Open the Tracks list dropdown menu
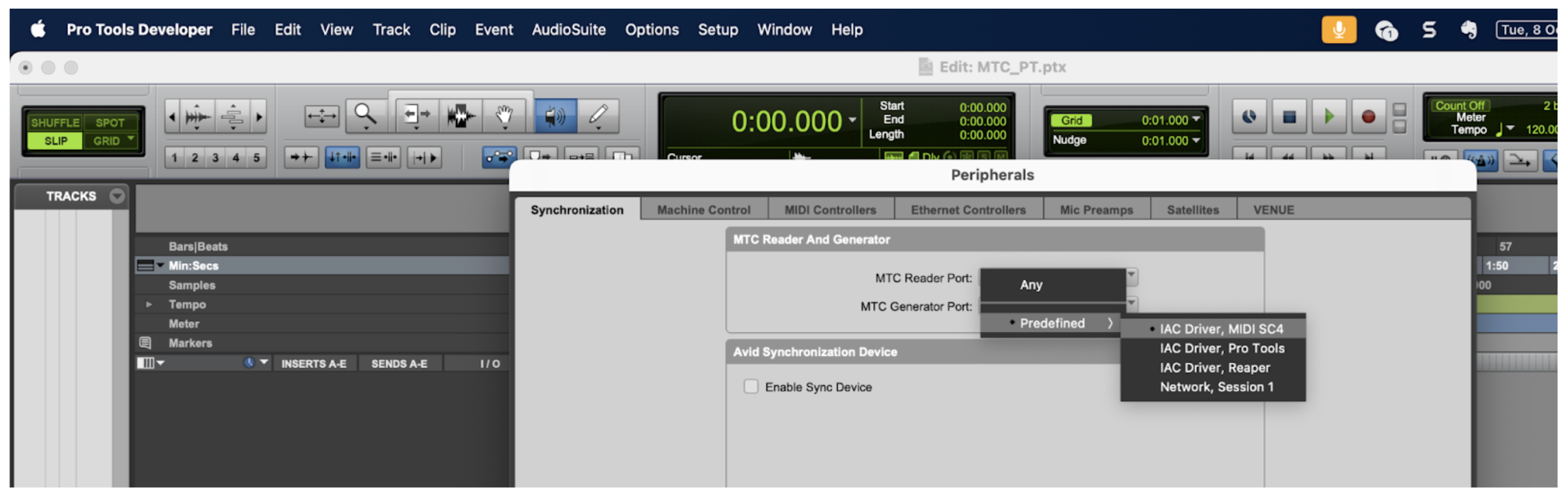 click(116, 196)
